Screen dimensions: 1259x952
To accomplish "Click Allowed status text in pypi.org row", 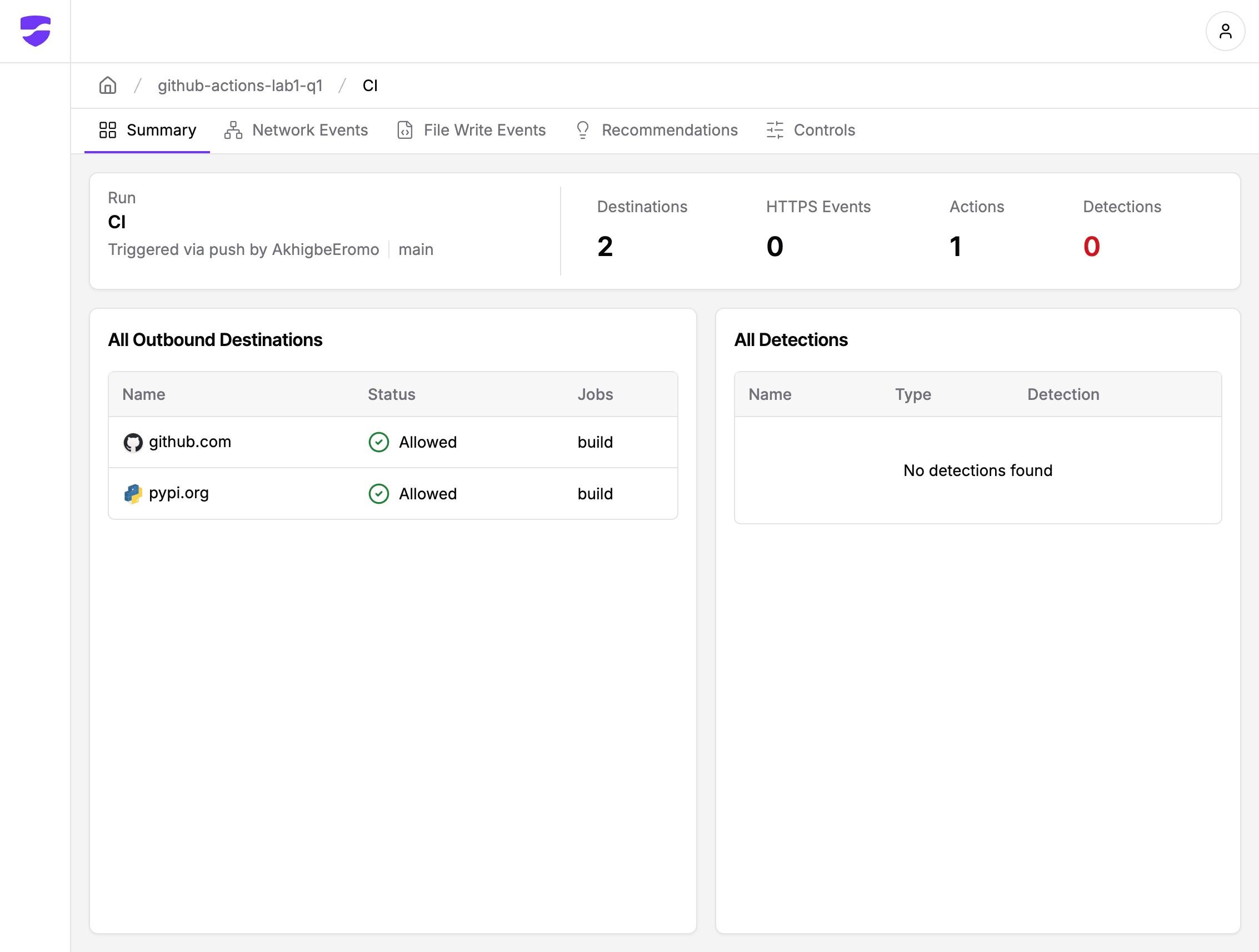I will point(428,494).
